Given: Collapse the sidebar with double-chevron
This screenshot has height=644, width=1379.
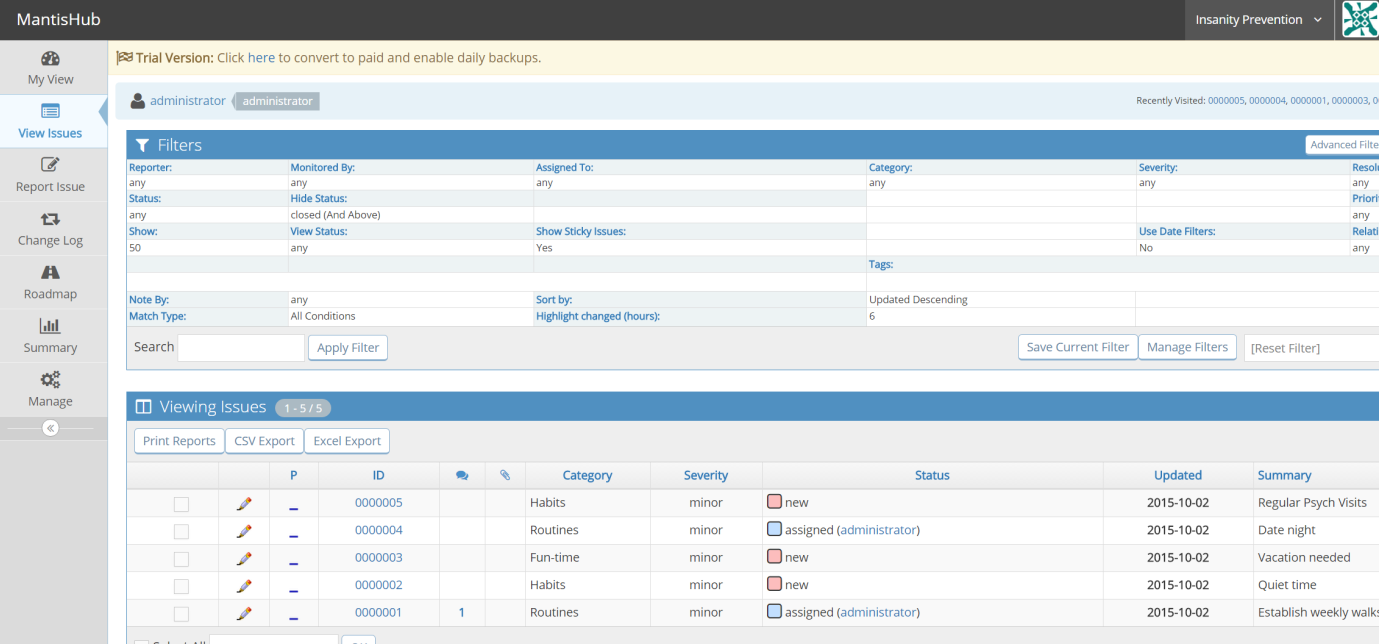Looking at the screenshot, I should click(x=51, y=428).
